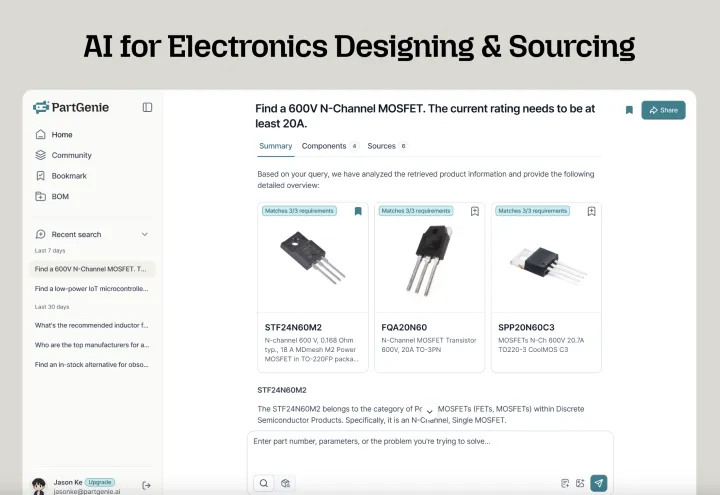Click the Recent search history icon
This screenshot has height=495, width=720.
[40, 234]
